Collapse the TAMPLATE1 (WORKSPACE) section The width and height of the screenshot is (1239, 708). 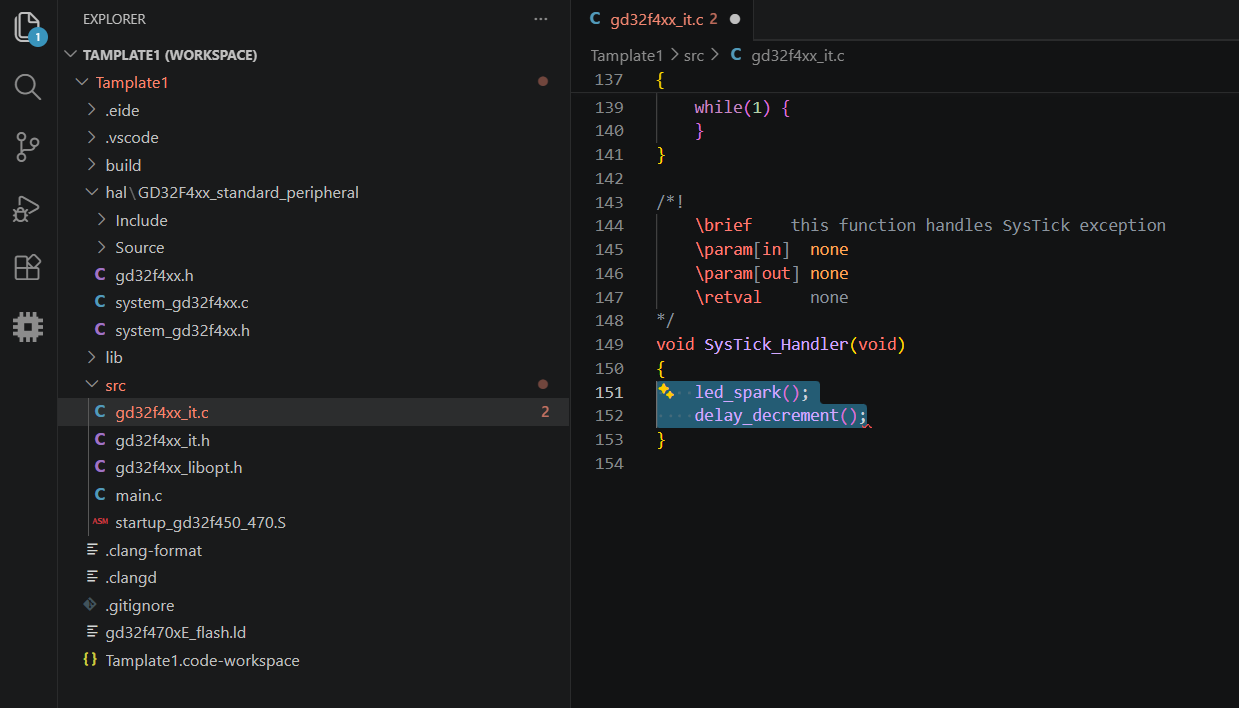pyautogui.click(x=71, y=55)
